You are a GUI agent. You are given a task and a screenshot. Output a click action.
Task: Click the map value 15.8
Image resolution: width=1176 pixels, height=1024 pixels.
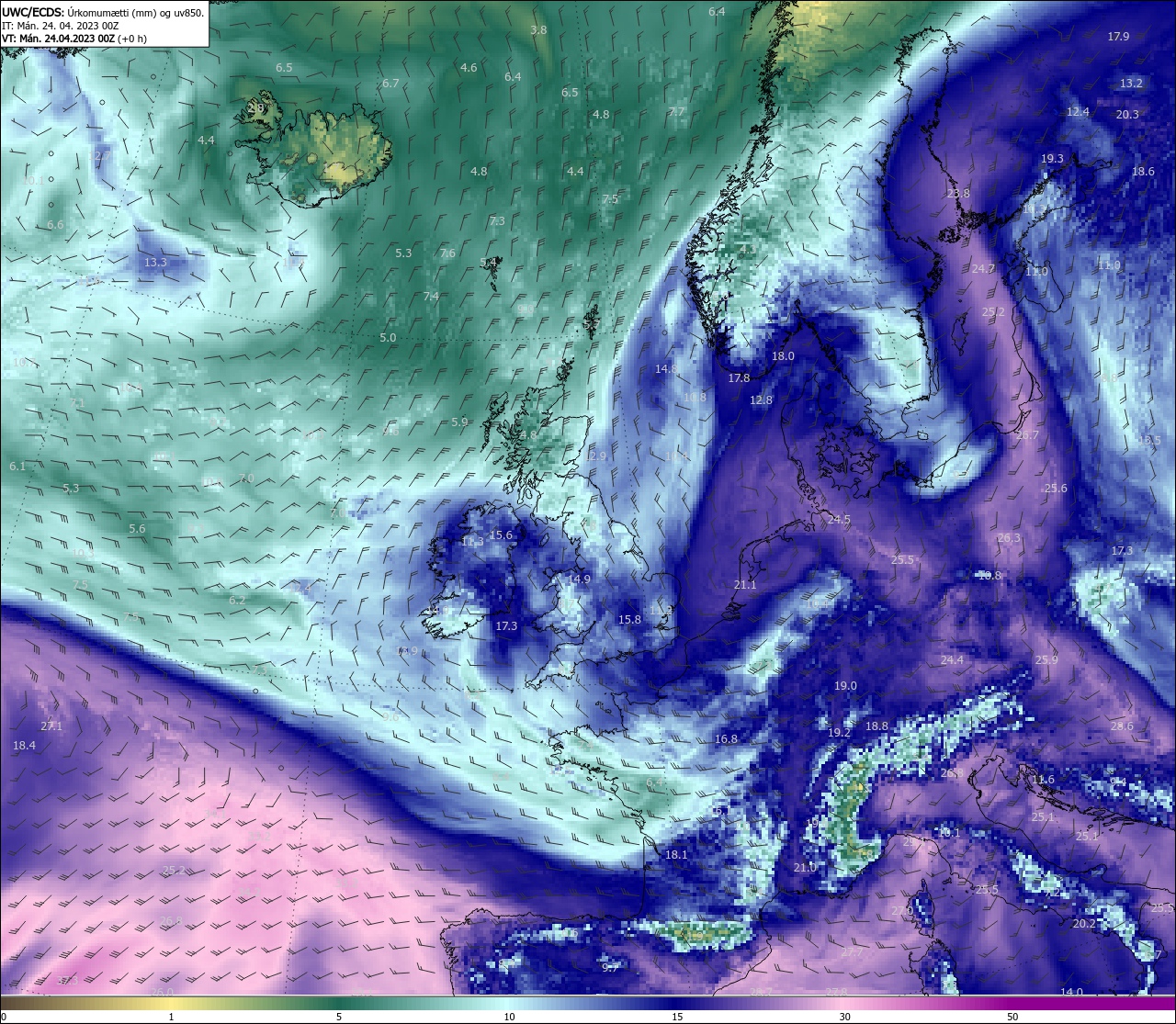click(629, 620)
